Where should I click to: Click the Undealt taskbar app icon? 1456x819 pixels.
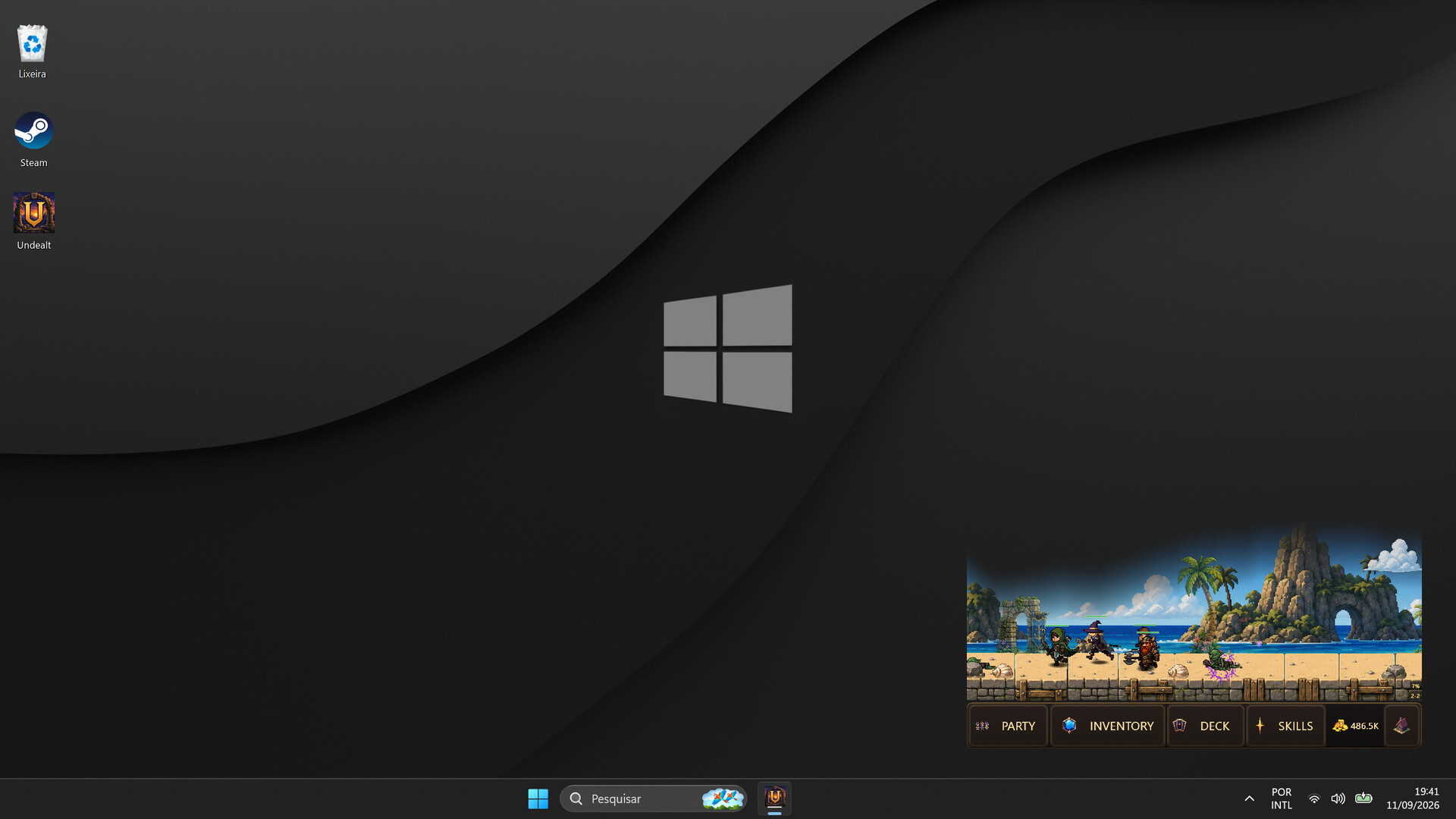pos(774,799)
